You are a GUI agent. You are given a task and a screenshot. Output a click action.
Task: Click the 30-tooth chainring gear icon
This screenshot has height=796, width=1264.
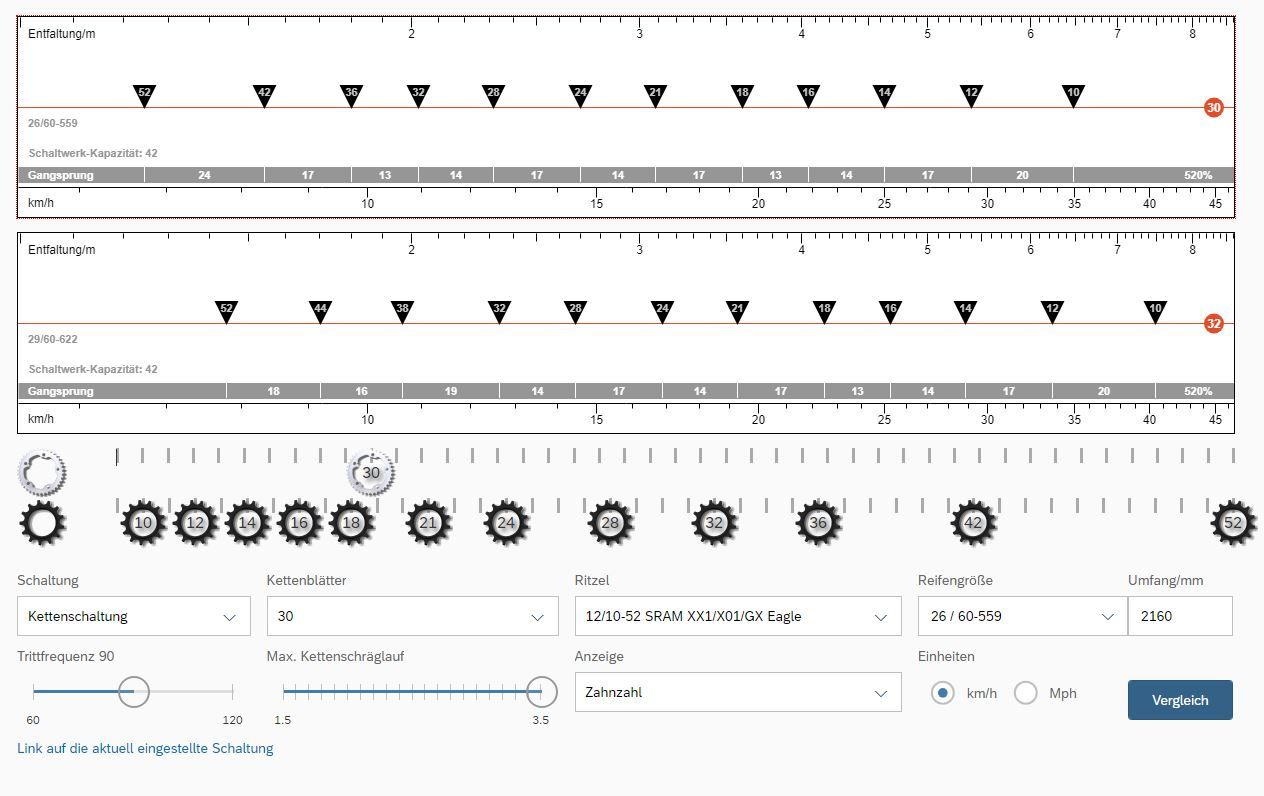(x=371, y=473)
